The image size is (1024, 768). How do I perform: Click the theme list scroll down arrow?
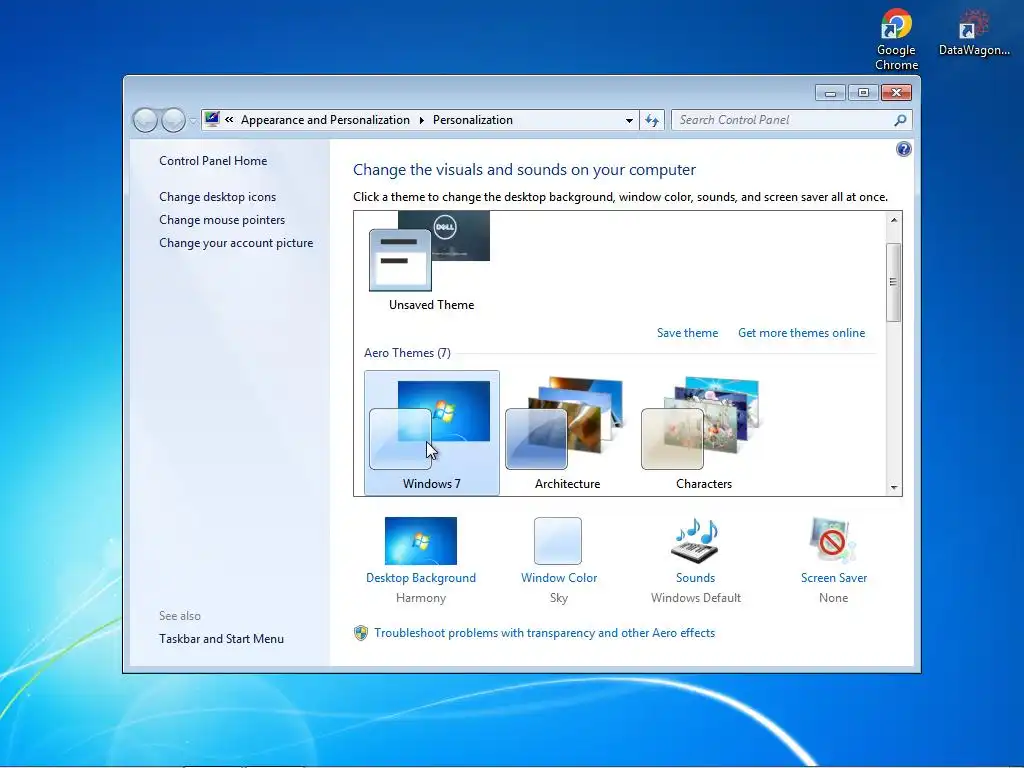pyautogui.click(x=894, y=488)
